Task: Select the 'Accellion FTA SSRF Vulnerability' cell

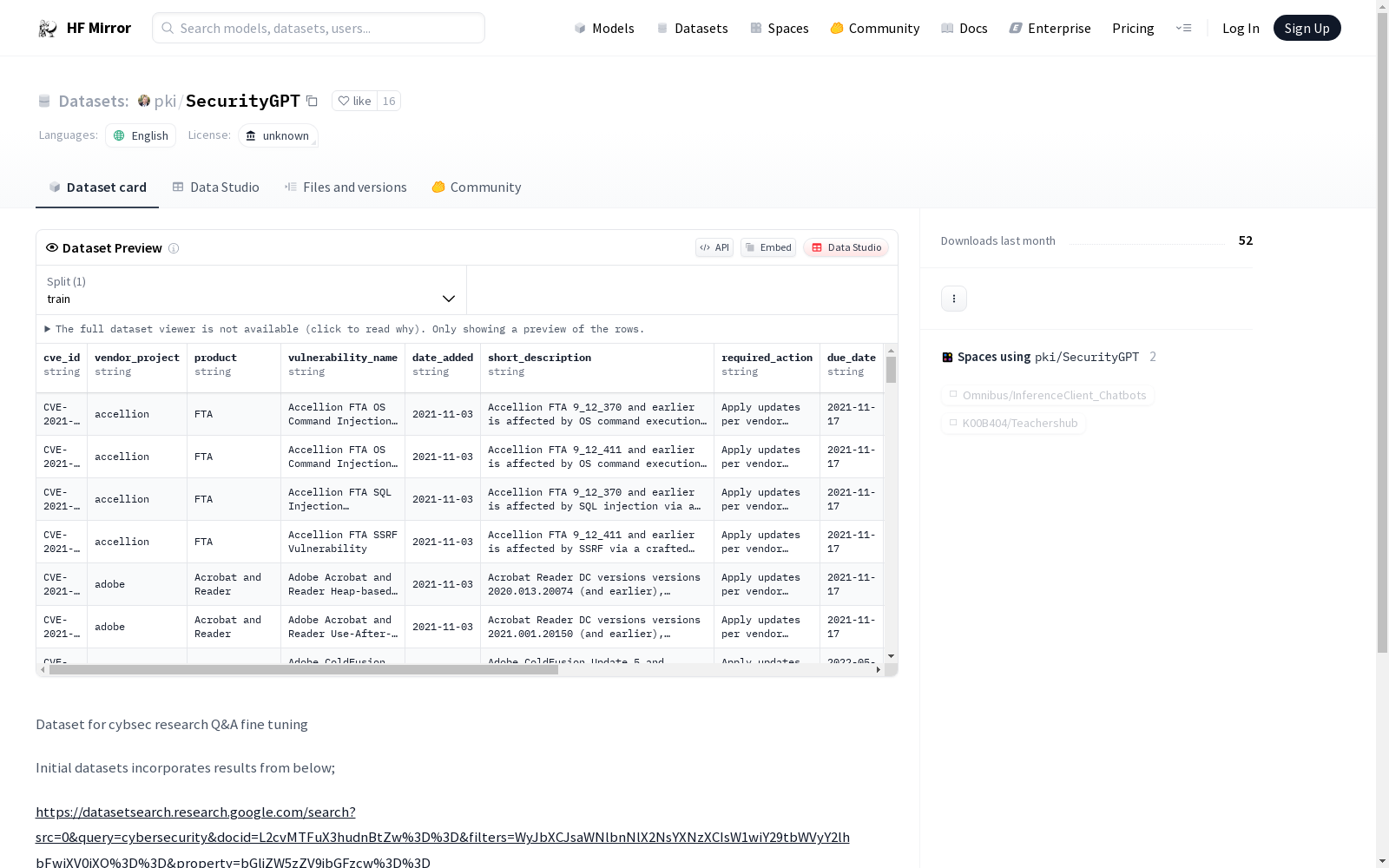Action: tap(343, 542)
